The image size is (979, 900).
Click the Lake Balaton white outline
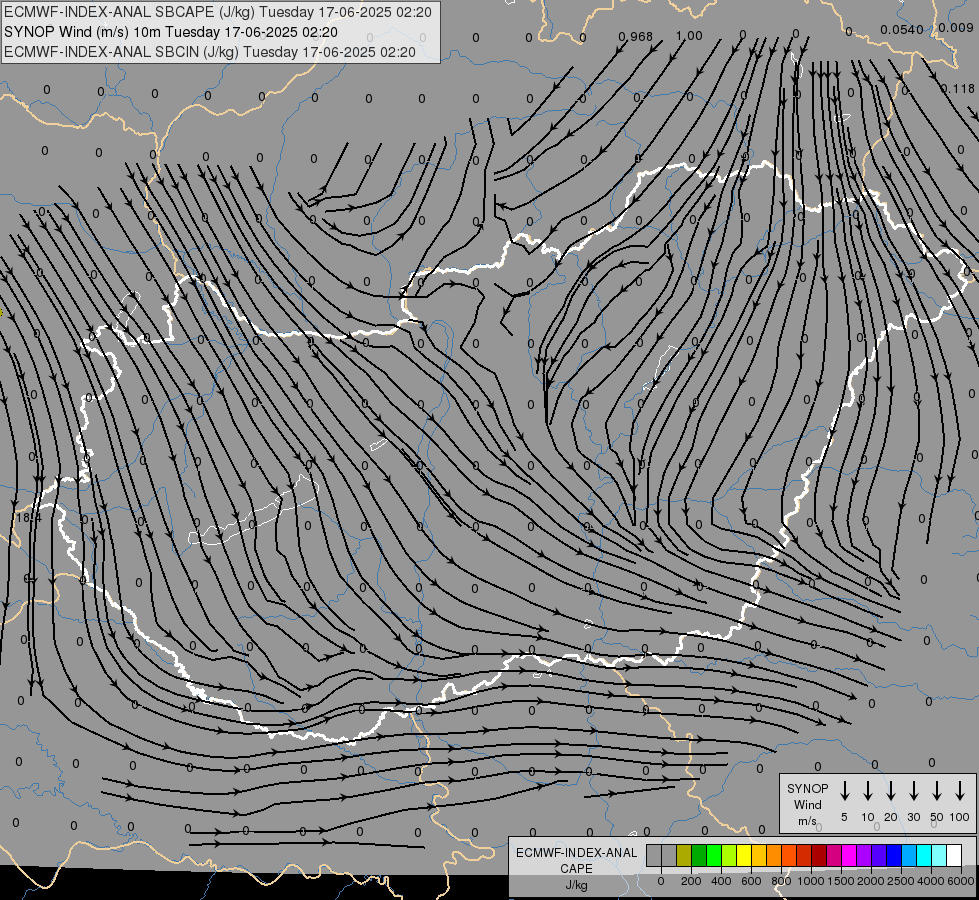click(254, 510)
